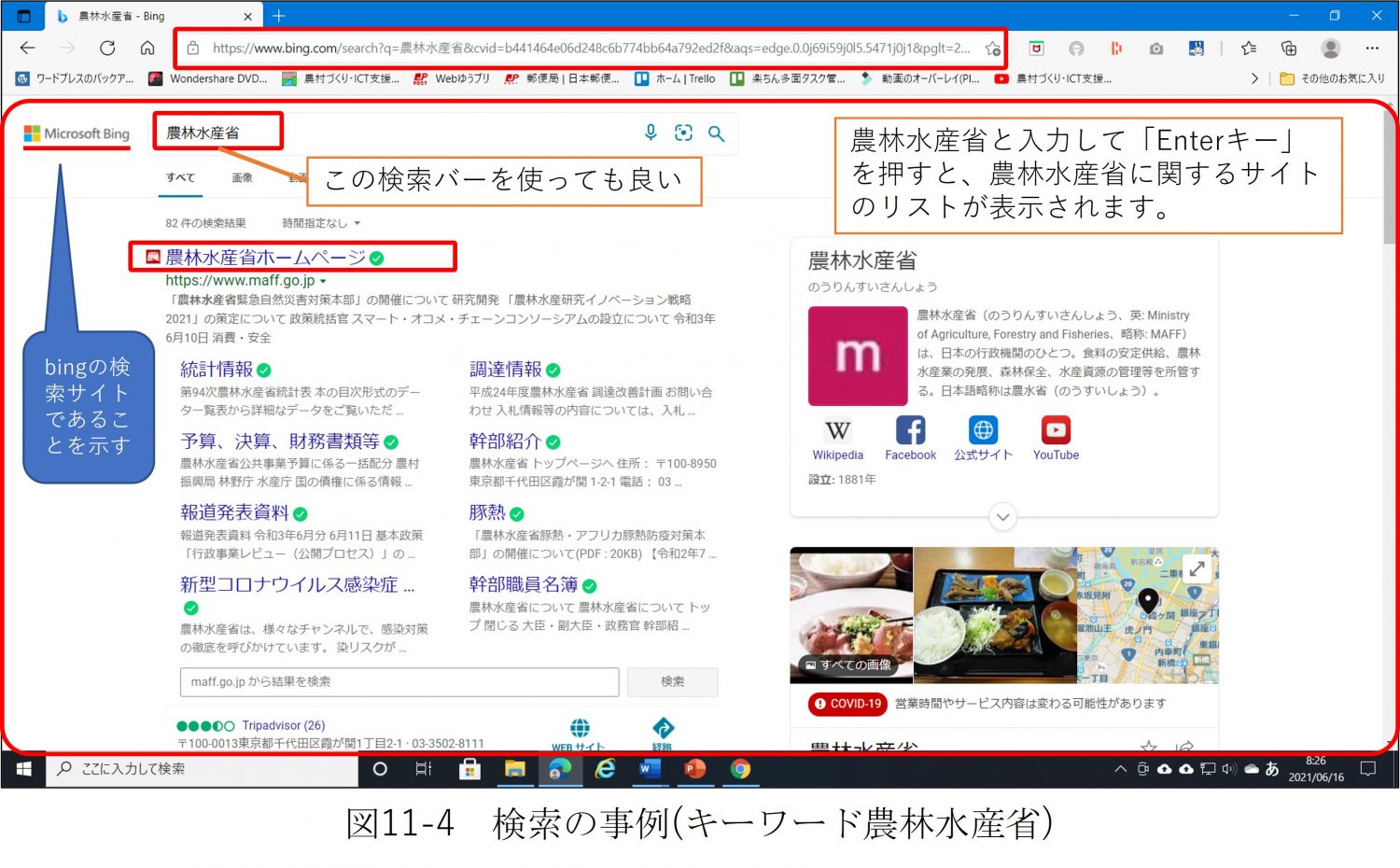Open the 幹部紹介 sublink
The width and height of the screenshot is (1400, 868).
pyautogui.click(x=506, y=441)
